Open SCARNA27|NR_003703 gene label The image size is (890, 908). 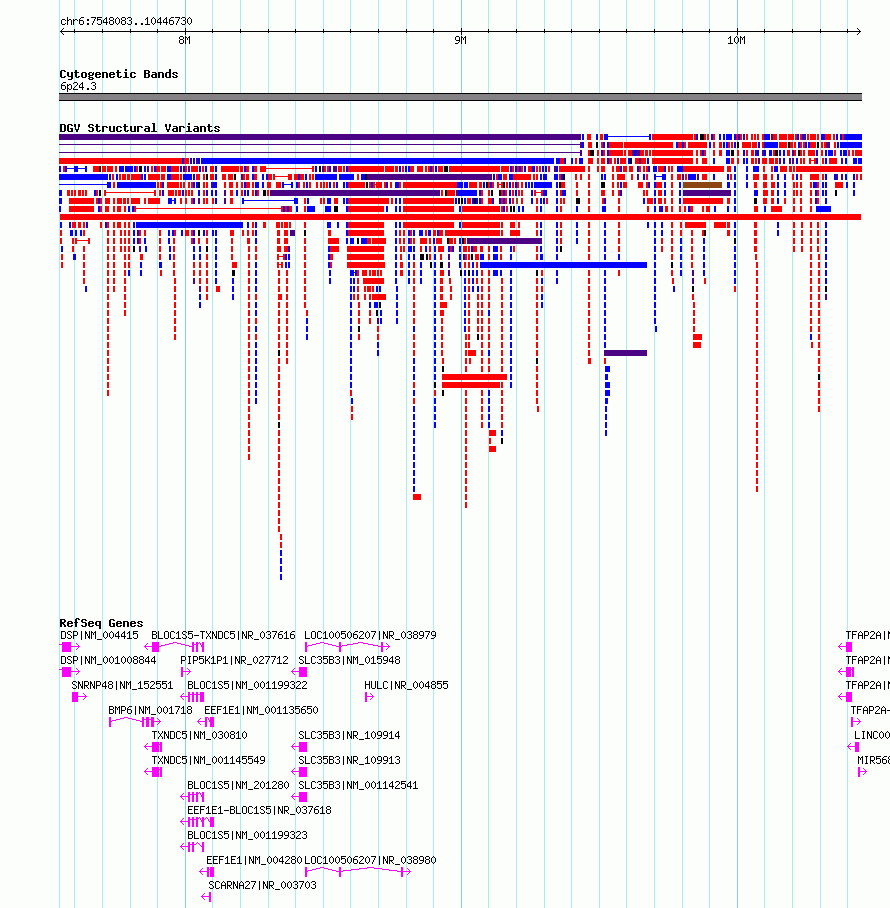click(x=262, y=885)
